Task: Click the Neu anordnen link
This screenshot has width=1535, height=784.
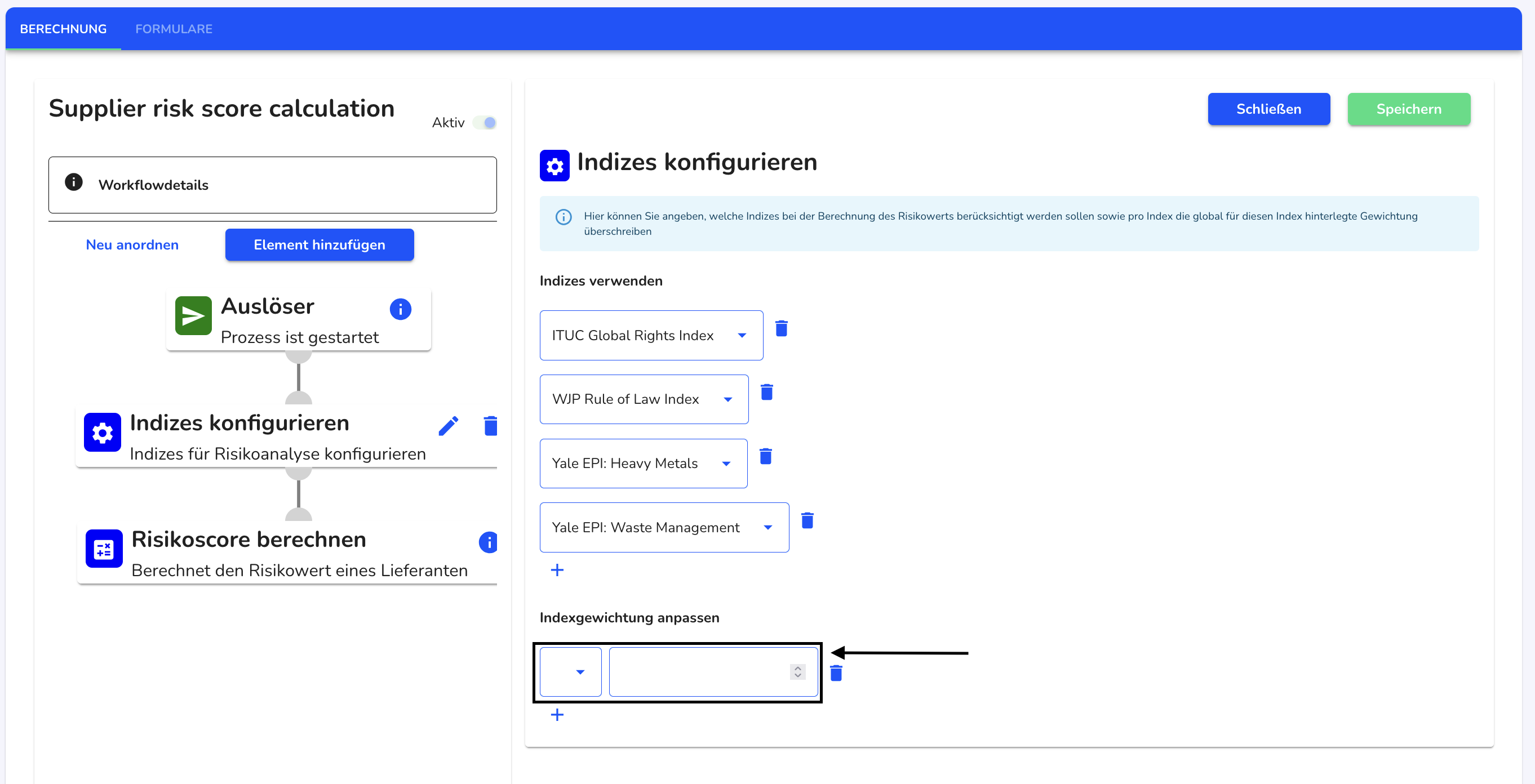Action: (x=132, y=245)
